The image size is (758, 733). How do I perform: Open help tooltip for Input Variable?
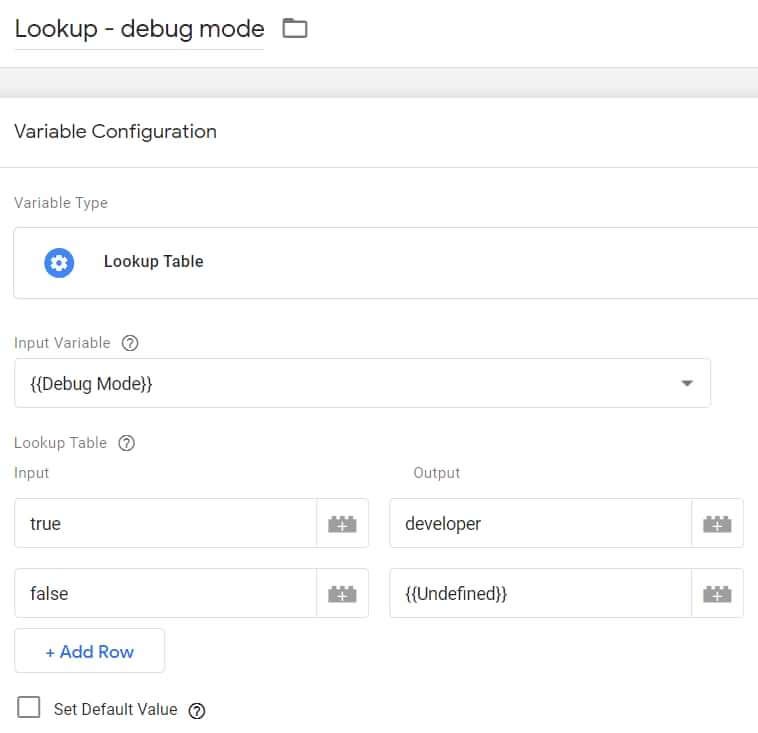(x=129, y=343)
